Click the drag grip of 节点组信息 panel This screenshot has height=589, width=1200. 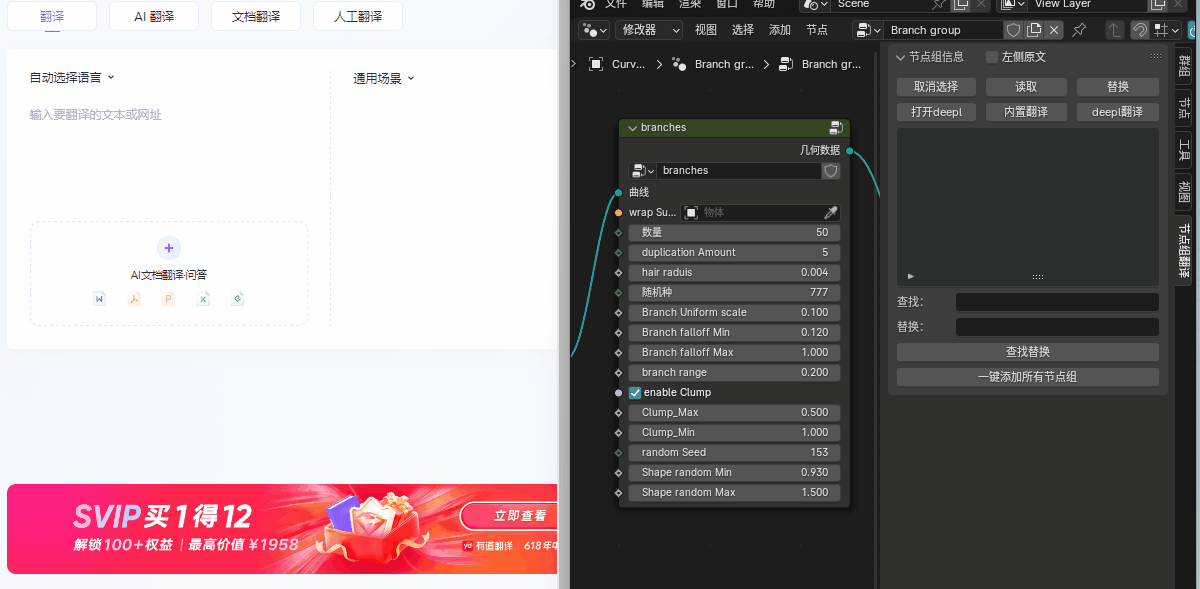[x=1155, y=57]
